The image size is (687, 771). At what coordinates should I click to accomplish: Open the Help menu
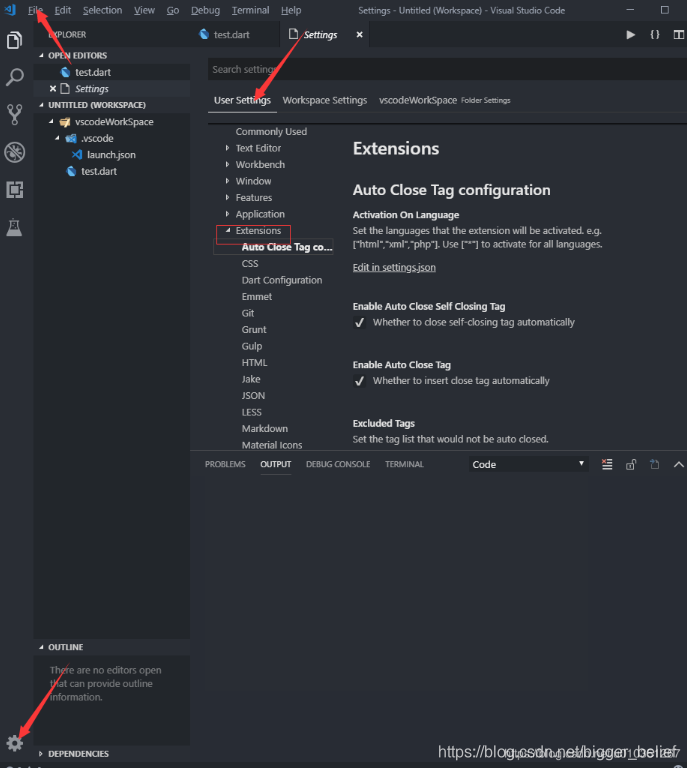pos(291,10)
